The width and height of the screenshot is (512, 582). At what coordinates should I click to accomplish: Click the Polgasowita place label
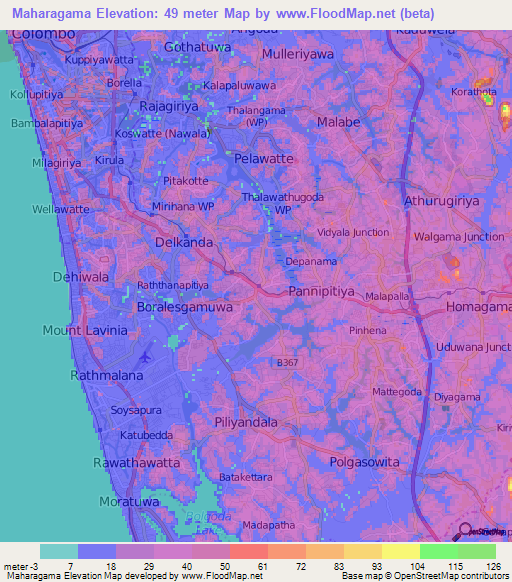point(365,462)
